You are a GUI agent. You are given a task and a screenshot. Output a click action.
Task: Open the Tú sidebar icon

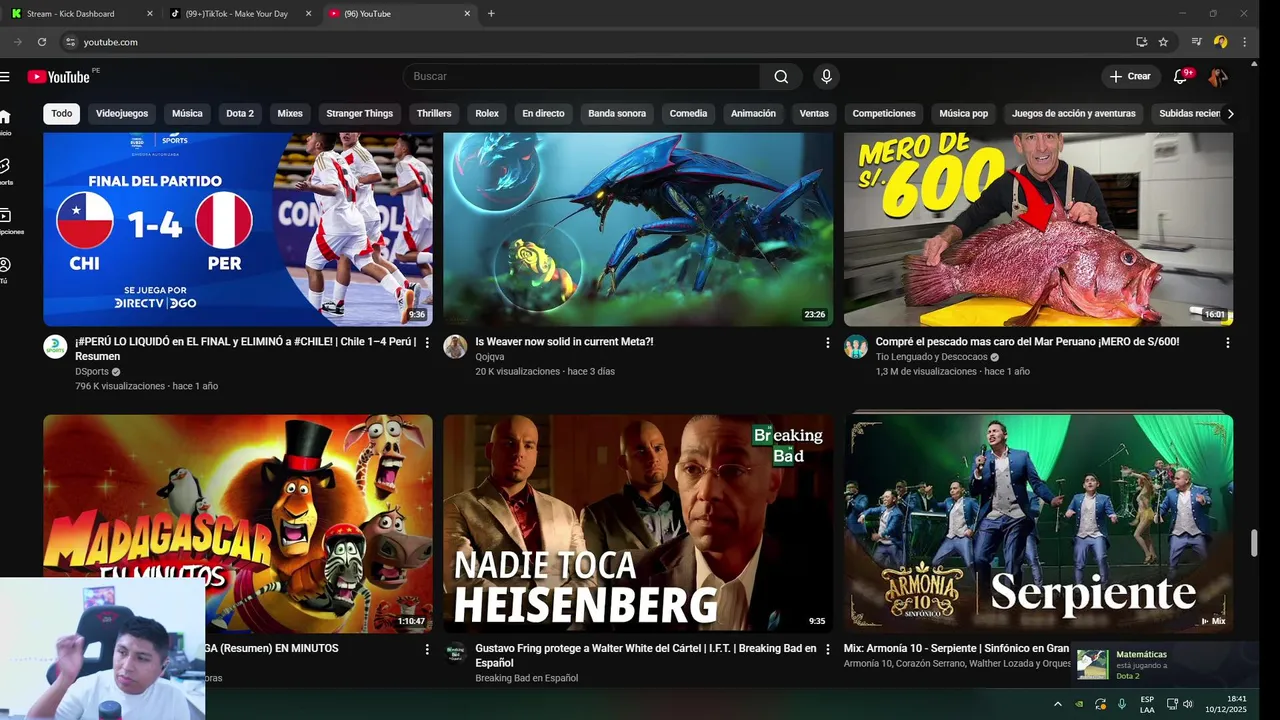coord(5,271)
